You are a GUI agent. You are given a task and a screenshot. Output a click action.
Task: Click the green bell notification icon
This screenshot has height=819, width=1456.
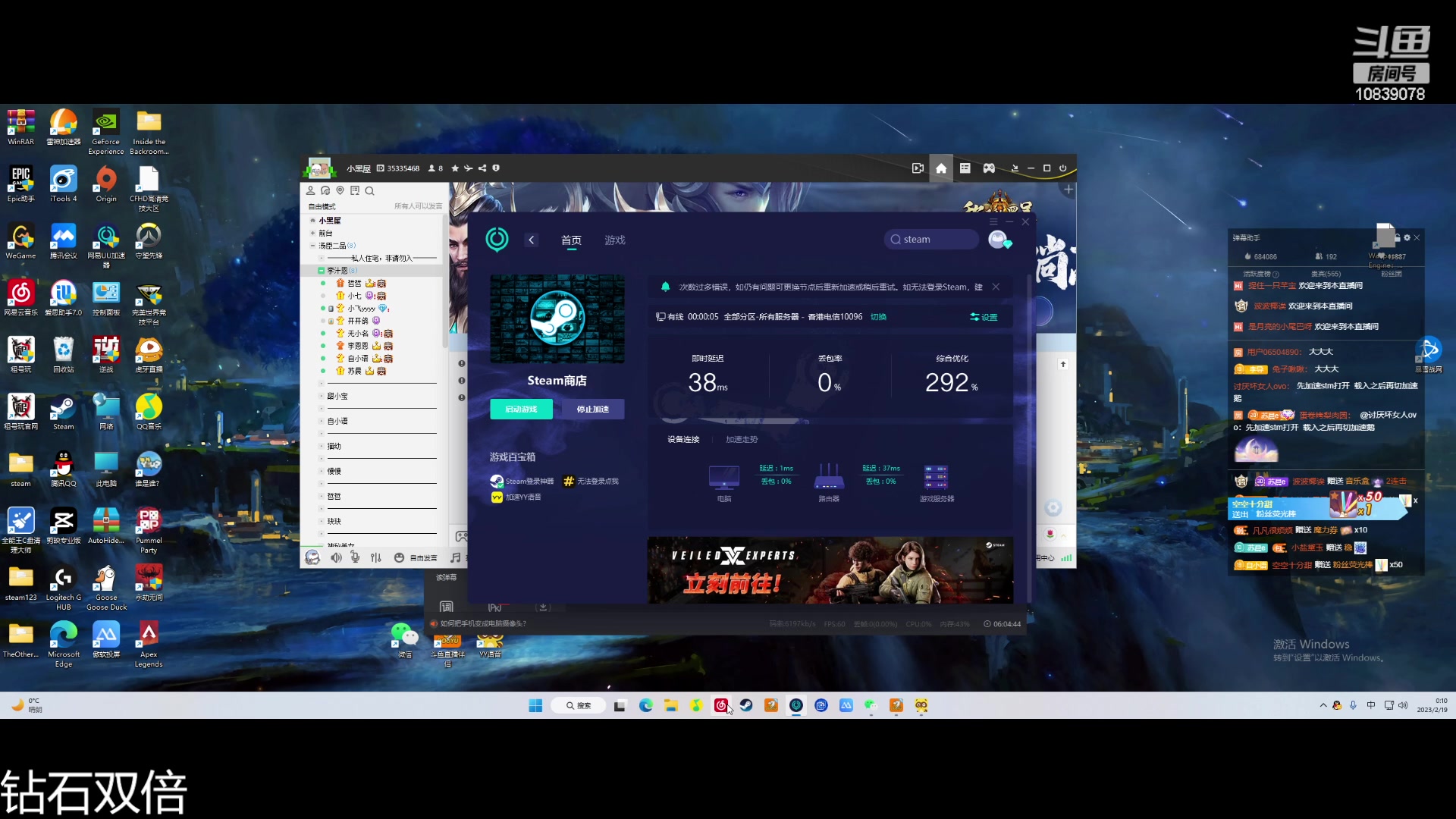pos(665,287)
